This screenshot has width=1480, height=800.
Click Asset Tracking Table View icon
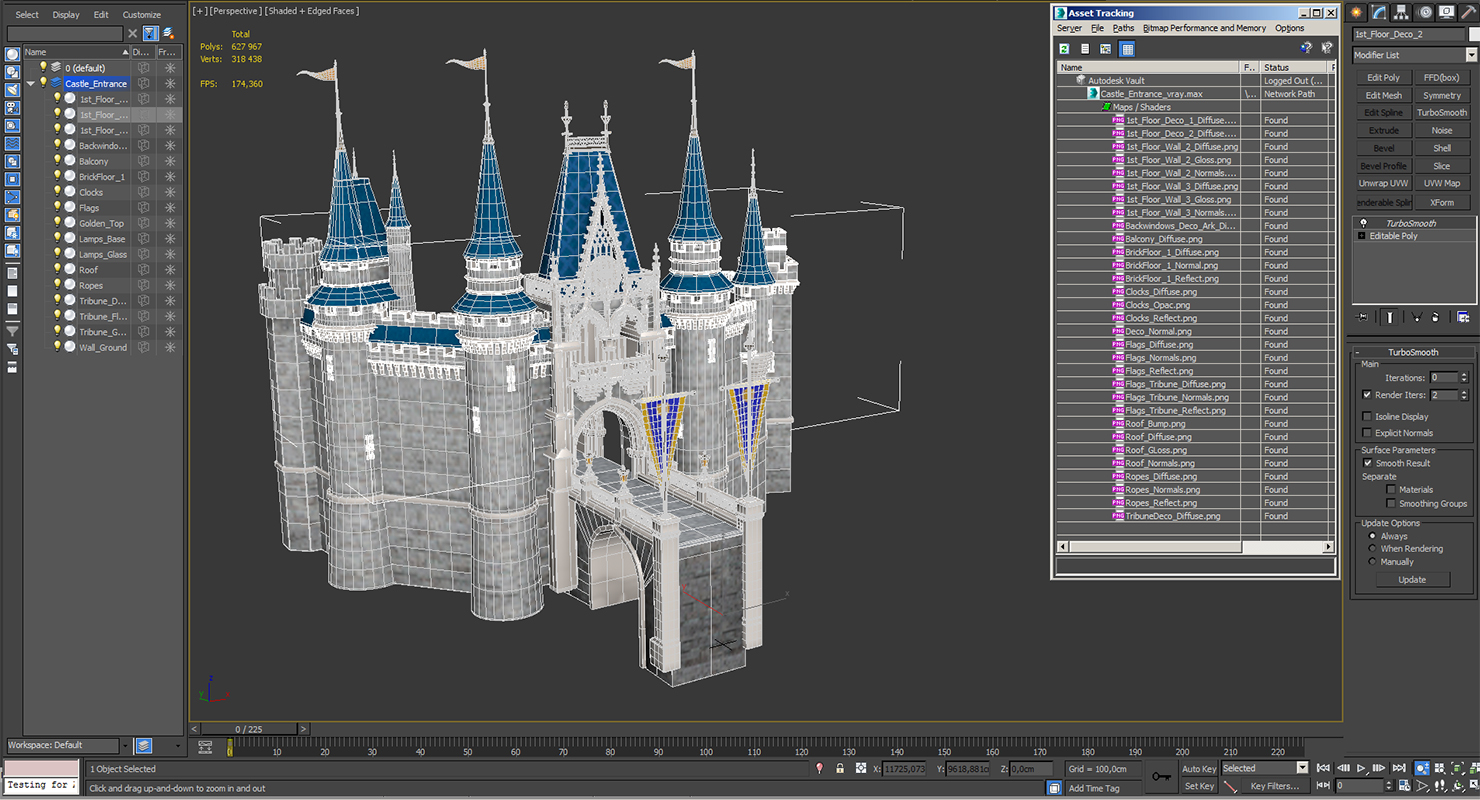click(x=1127, y=48)
